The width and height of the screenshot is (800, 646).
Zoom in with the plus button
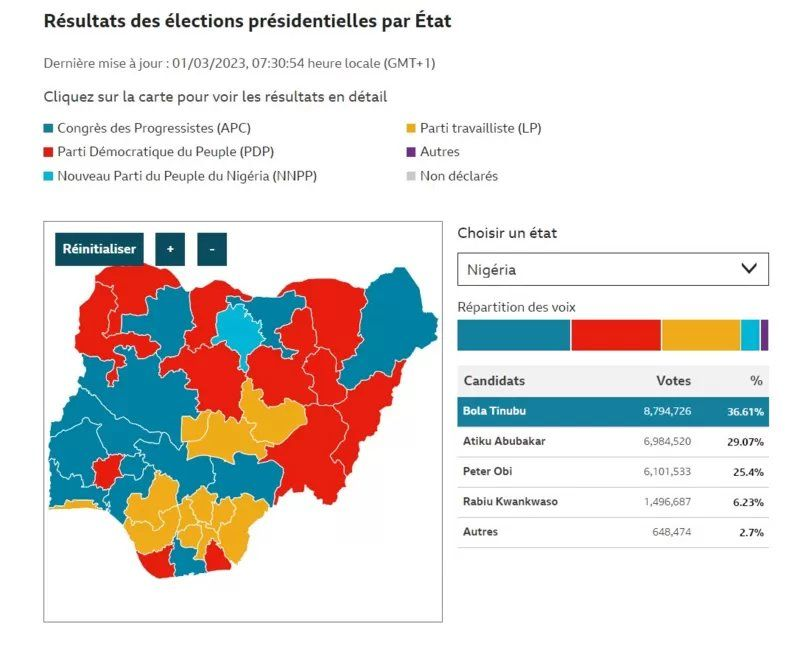pos(170,249)
